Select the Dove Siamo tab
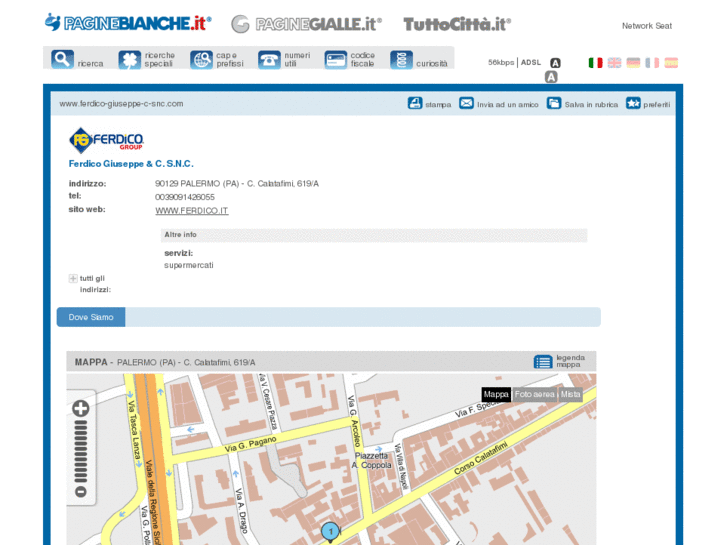This screenshot has height=545, width=727. (x=91, y=317)
